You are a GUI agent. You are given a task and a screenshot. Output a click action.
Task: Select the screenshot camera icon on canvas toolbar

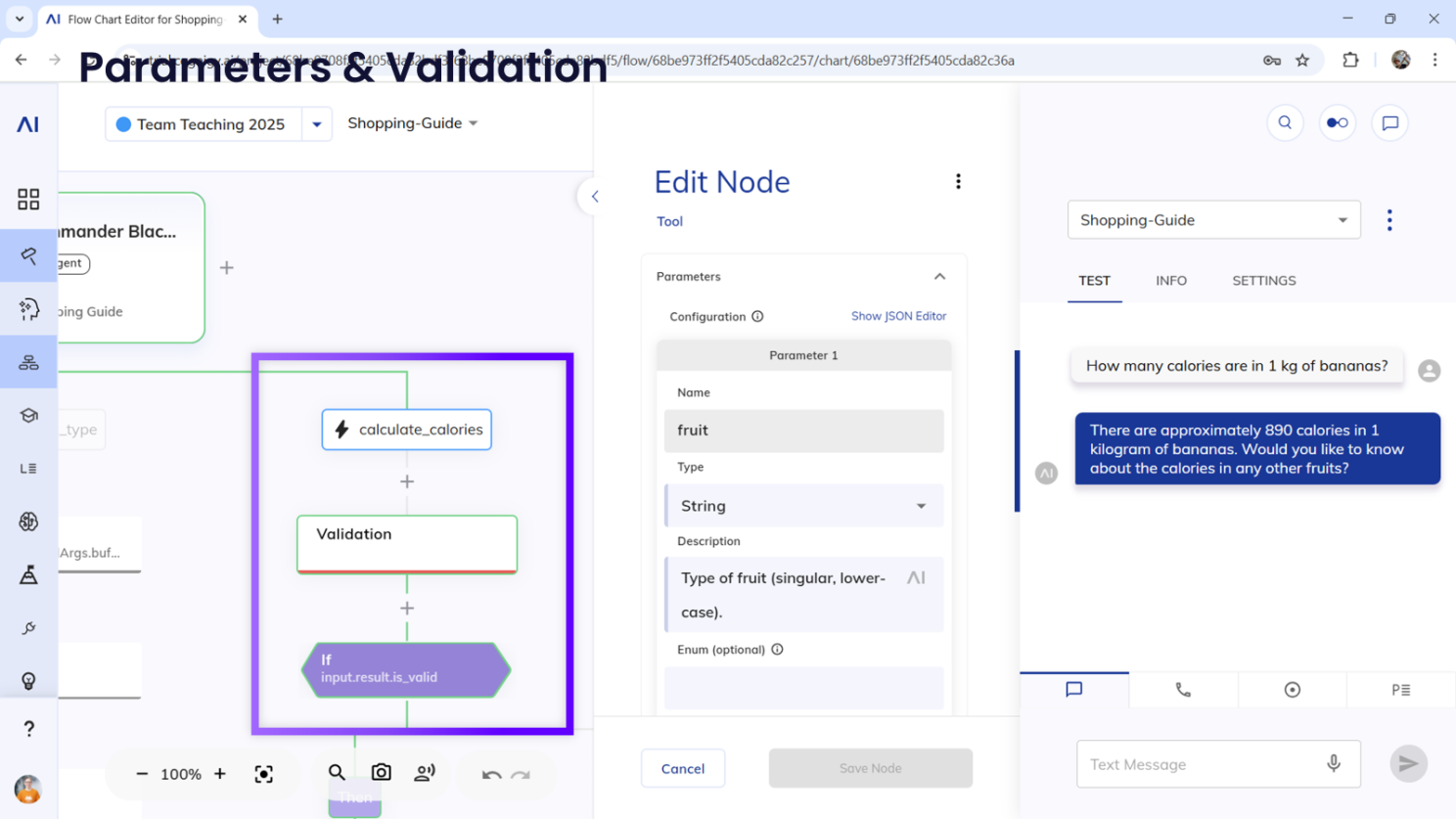[x=381, y=772]
